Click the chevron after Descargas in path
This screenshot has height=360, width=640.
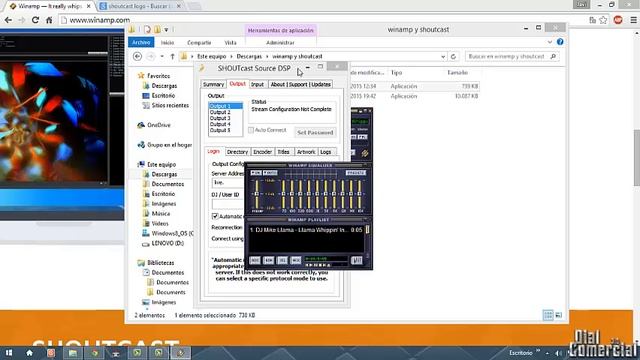(267, 56)
